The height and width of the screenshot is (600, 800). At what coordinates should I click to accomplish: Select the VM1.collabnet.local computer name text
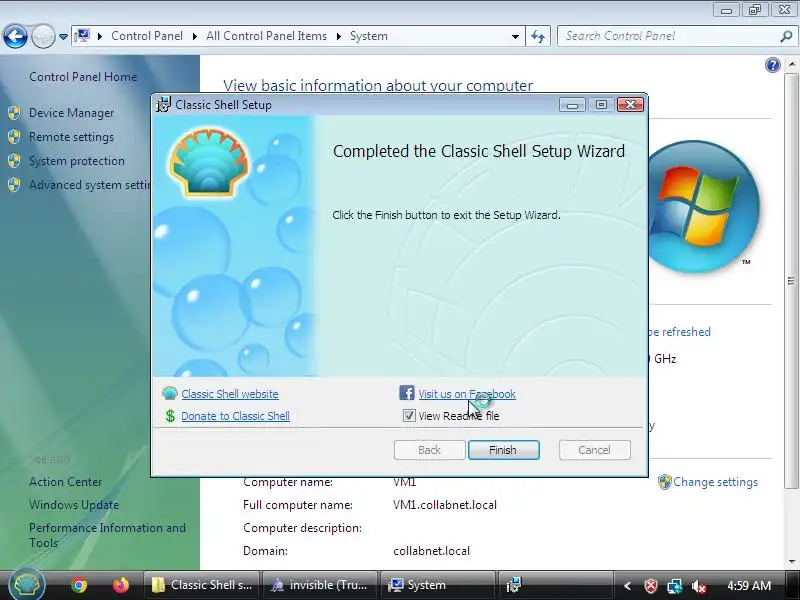click(x=445, y=505)
